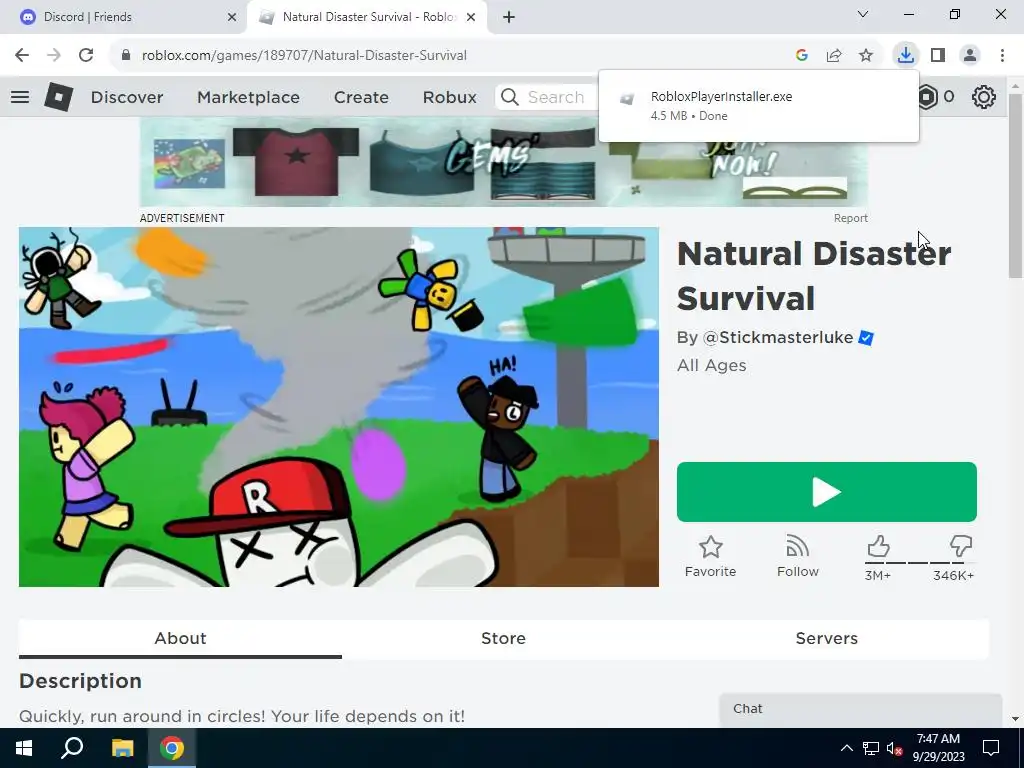Click the 346K+ dislikes count
Image resolution: width=1024 pixels, height=768 pixels.
(953, 575)
